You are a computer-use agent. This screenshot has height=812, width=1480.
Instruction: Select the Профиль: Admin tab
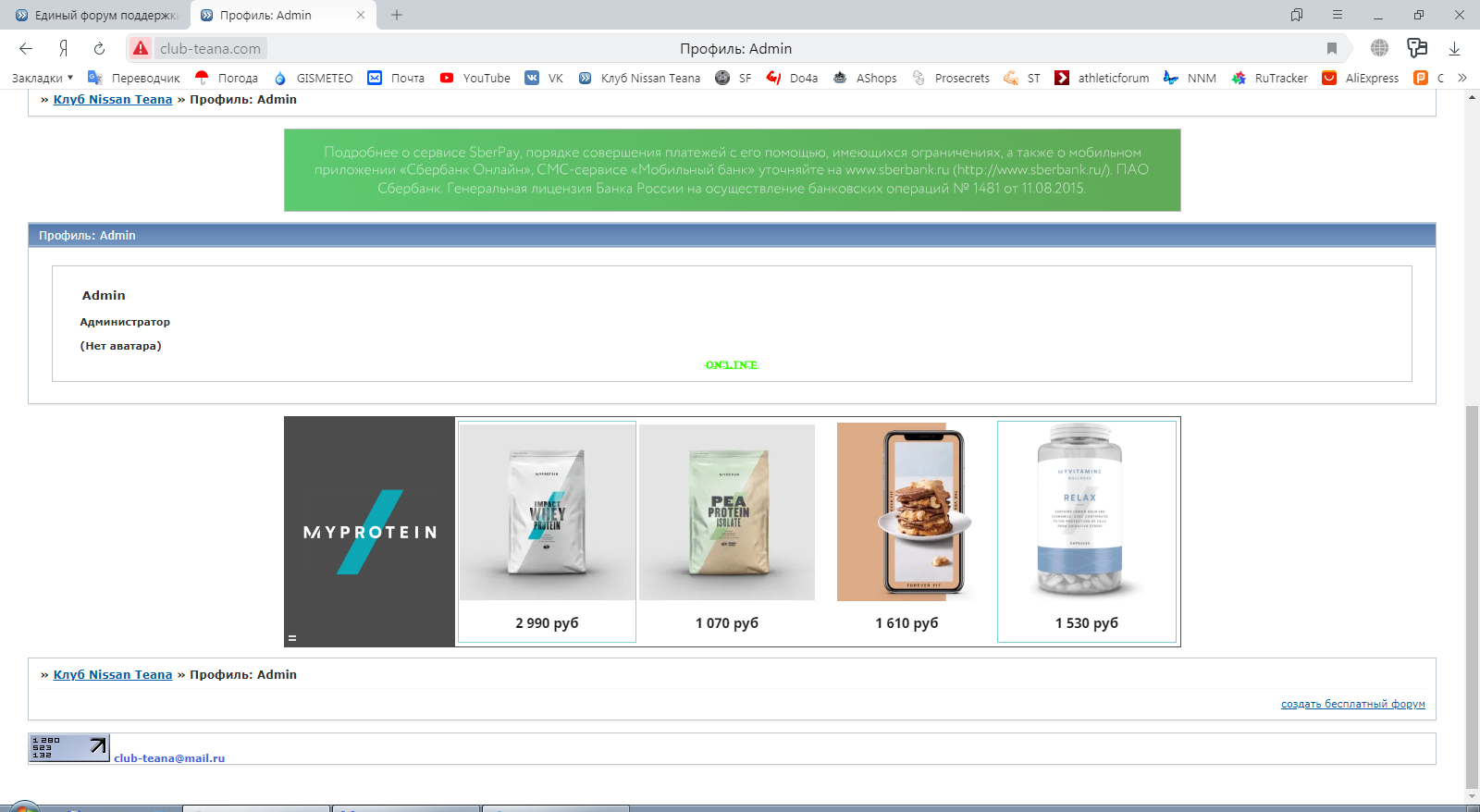(283, 15)
